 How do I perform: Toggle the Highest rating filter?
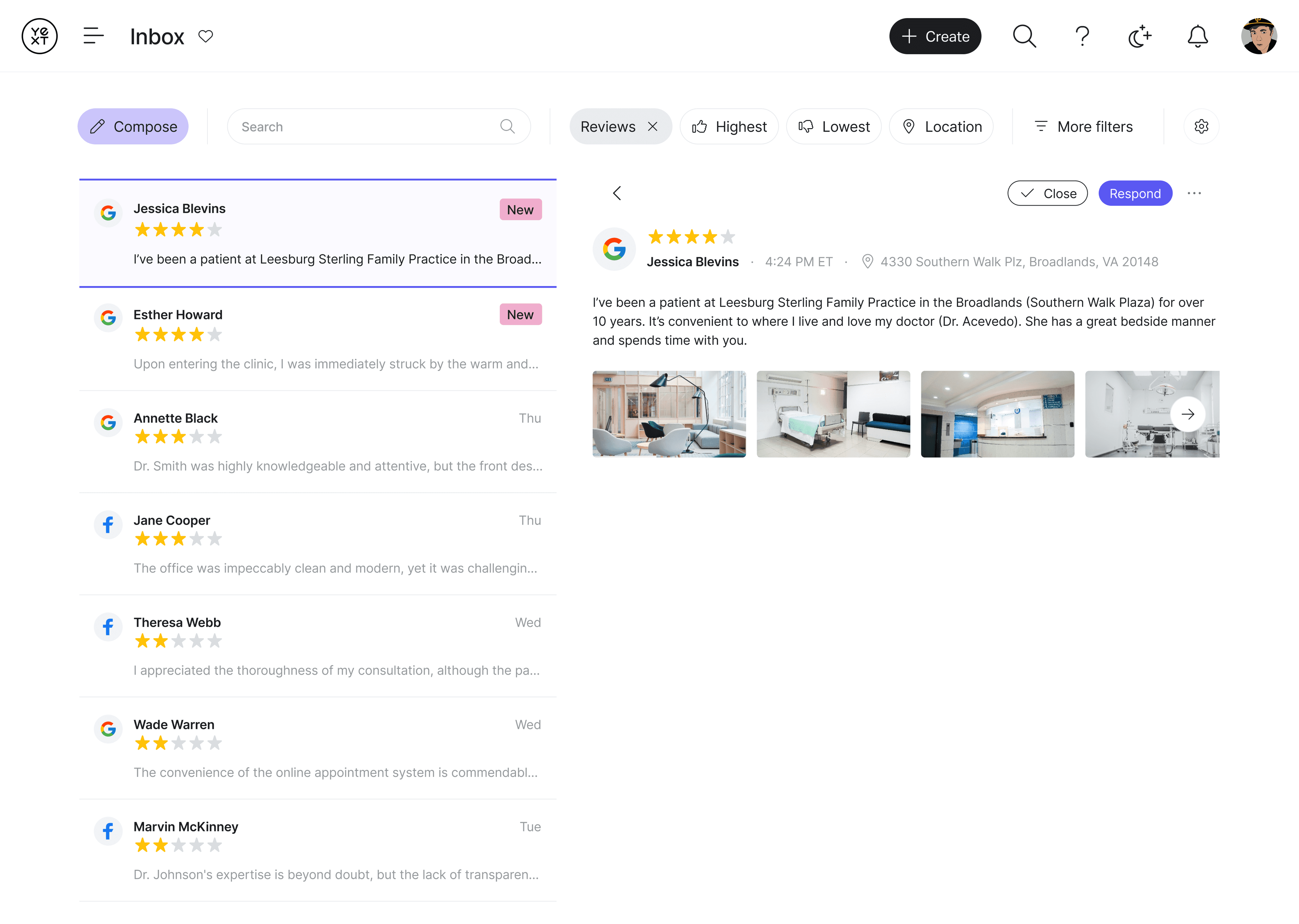coord(729,126)
